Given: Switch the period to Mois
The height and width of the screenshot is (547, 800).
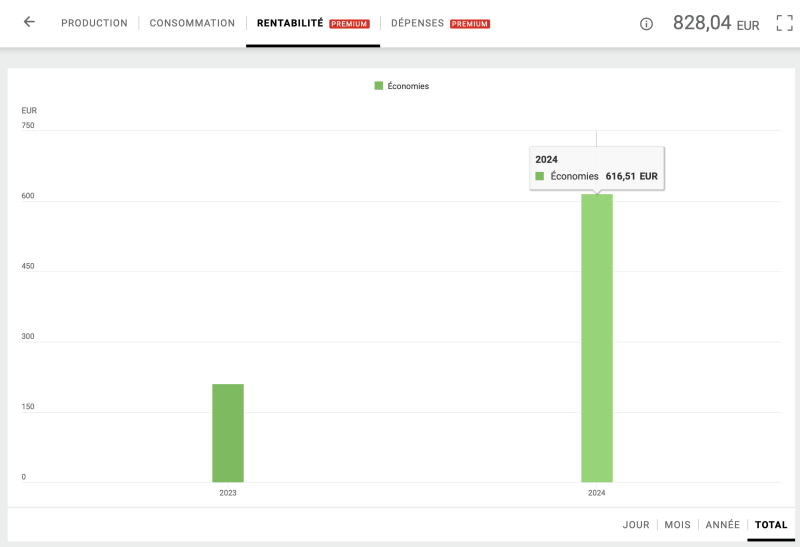Looking at the screenshot, I should (677, 525).
